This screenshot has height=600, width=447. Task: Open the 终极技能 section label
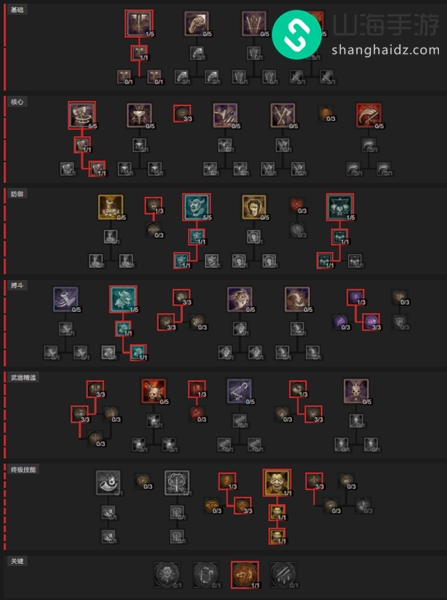pos(23,469)
